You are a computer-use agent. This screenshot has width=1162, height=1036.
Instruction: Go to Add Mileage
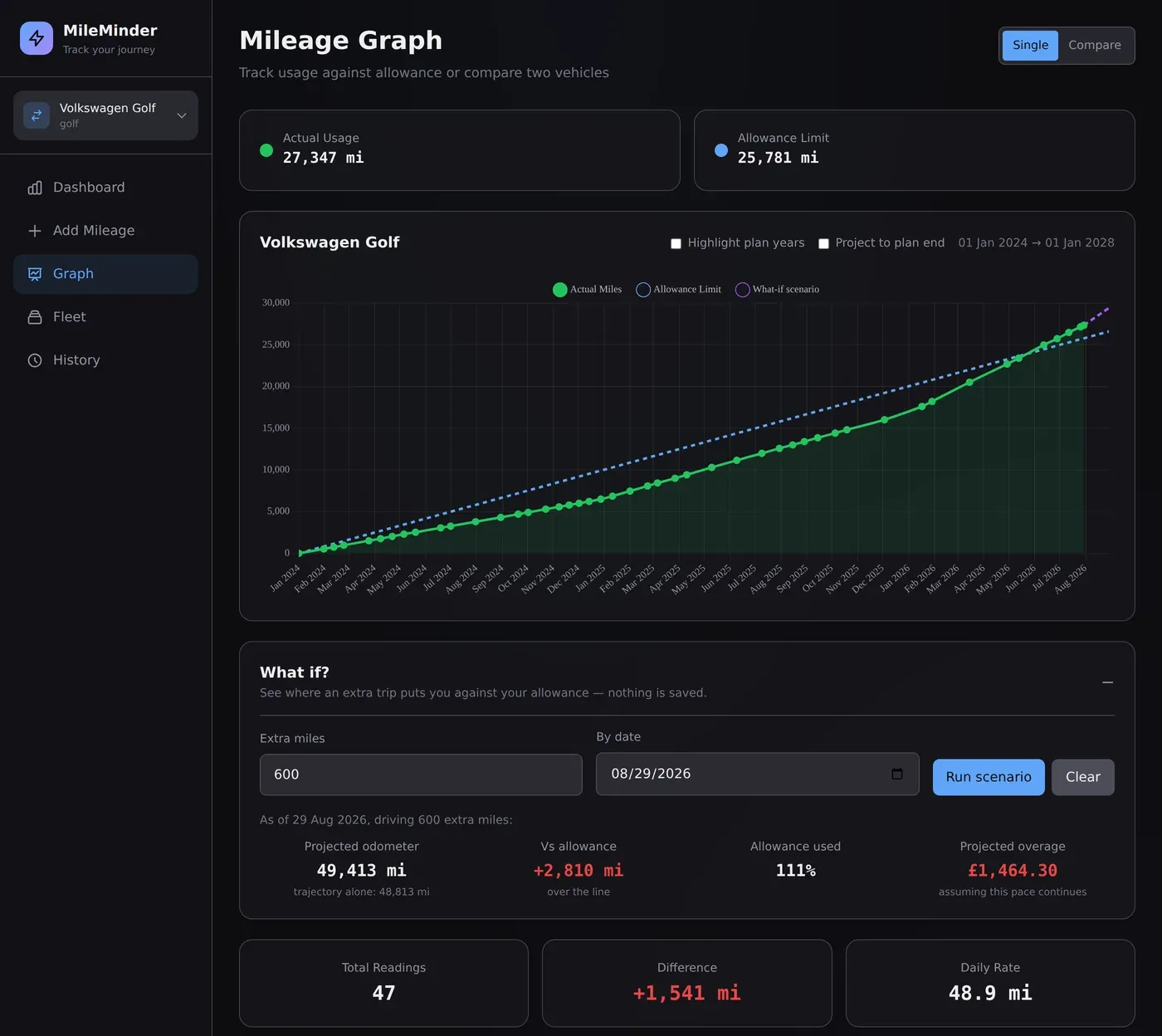click(x=105, y=231)
